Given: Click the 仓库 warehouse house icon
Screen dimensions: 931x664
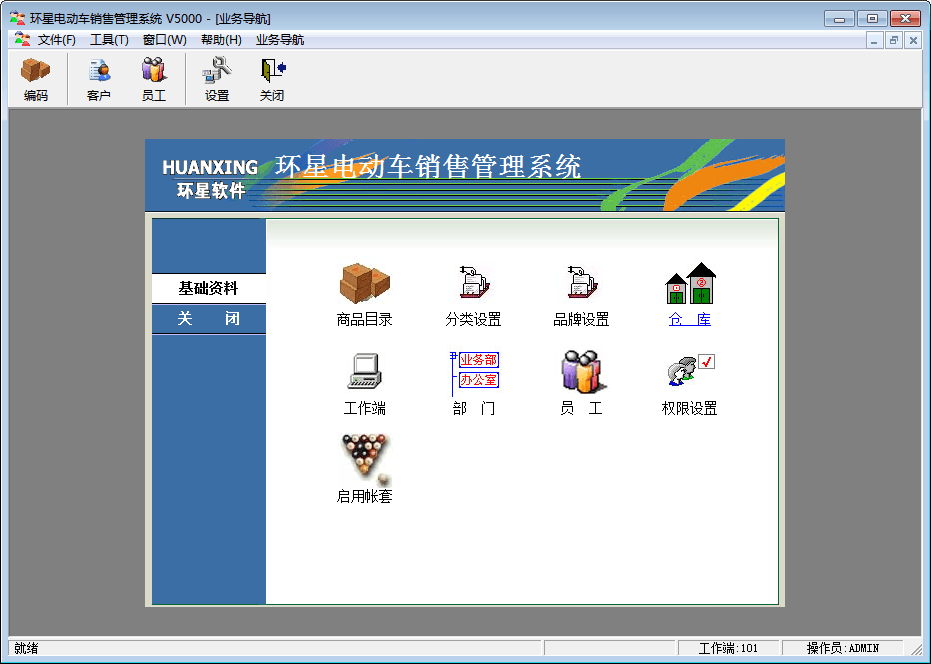Looking at the screenshot, I should (x=690, y=284).
